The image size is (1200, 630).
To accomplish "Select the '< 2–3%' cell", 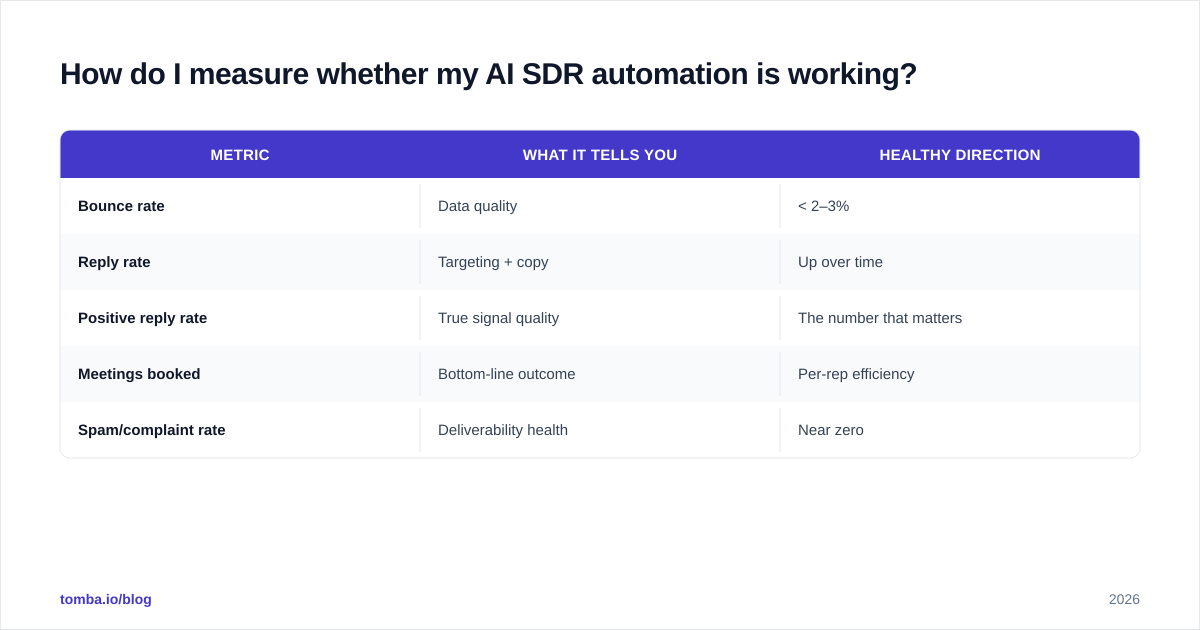I will [x=960, y=206].
